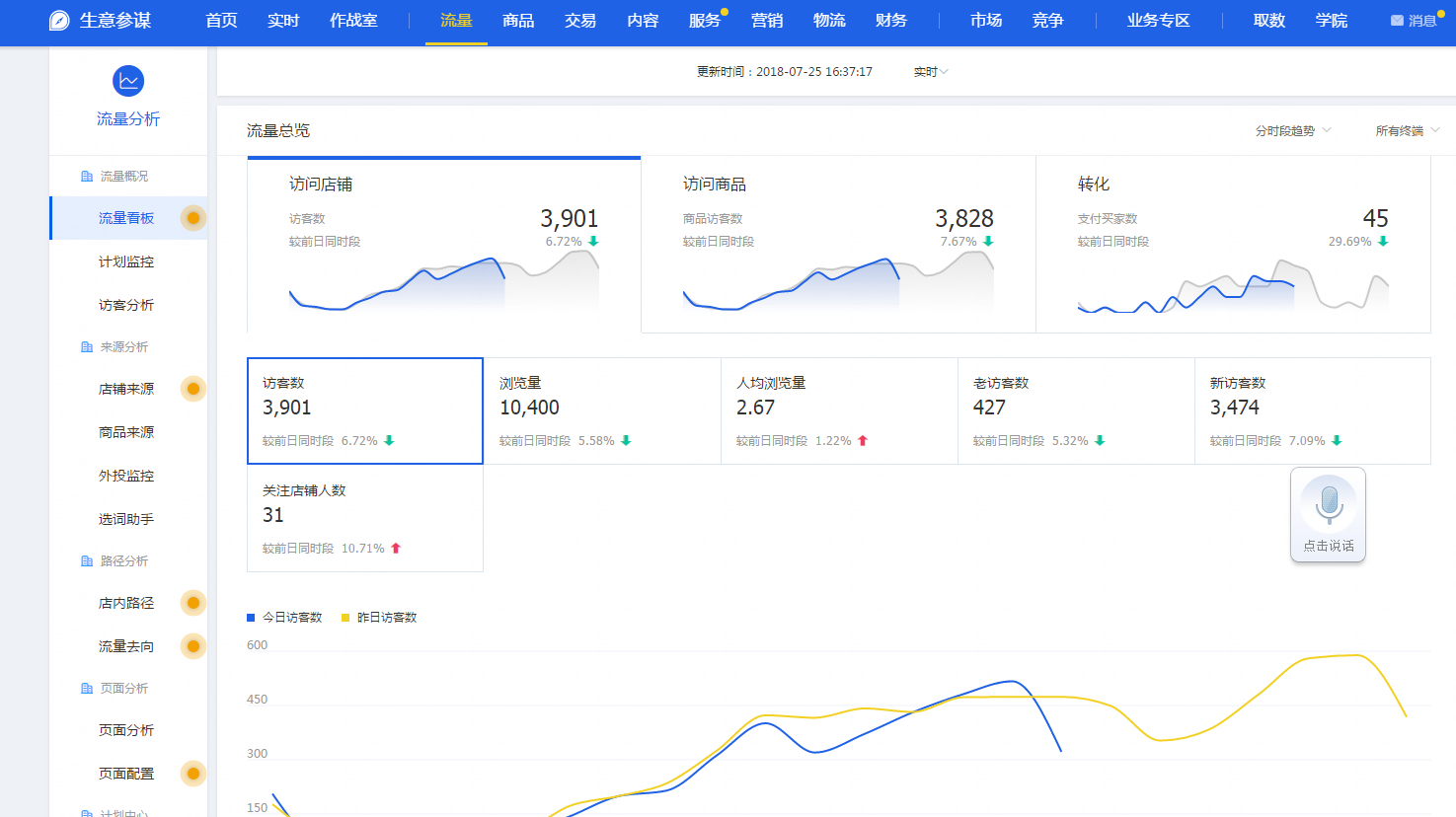
Task: Click the 来源分析 section icon
Action: click(x=87, y=347)
